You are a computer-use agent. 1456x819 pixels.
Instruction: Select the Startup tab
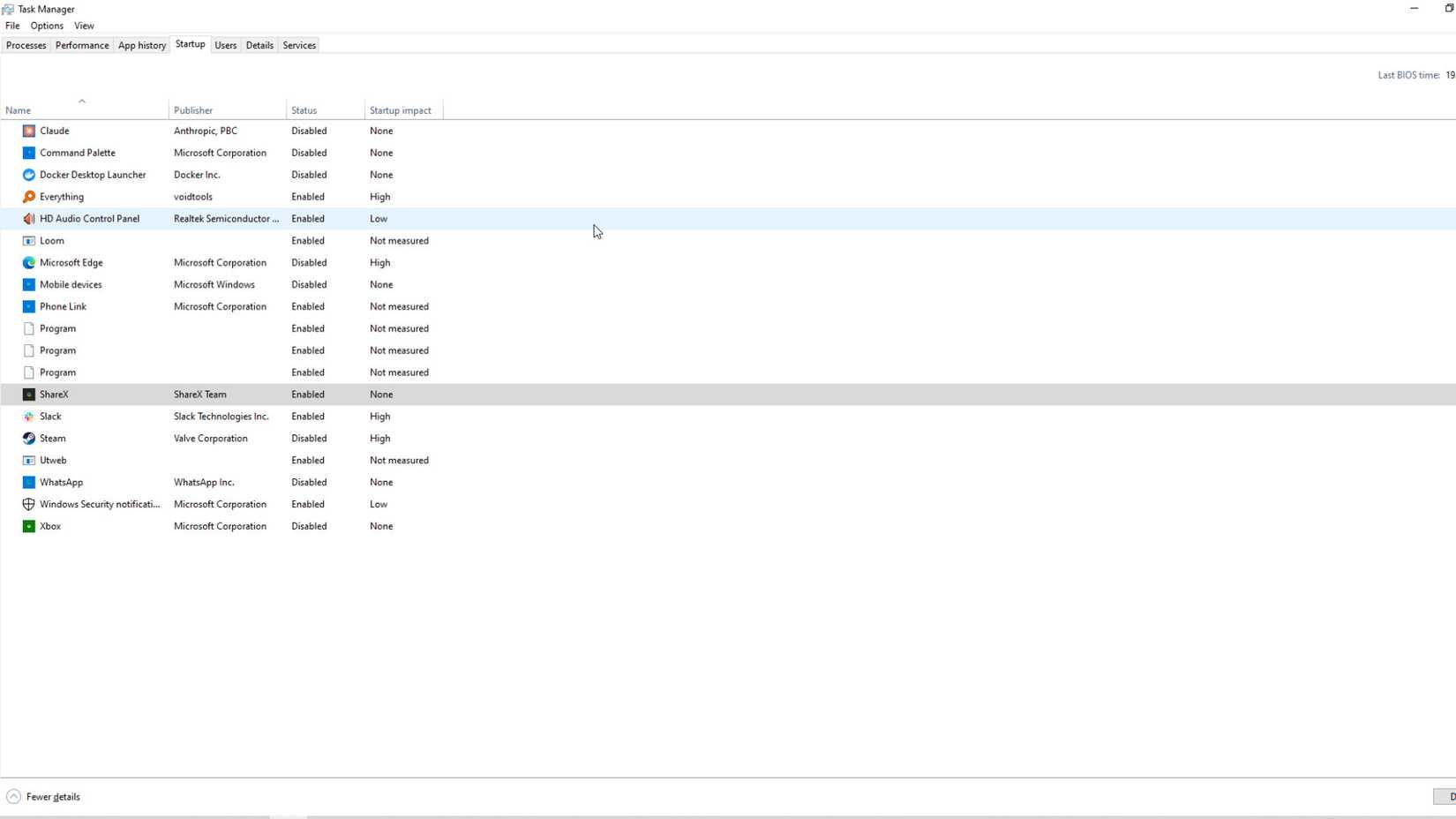pyautogui.click(x=190, y=44)
